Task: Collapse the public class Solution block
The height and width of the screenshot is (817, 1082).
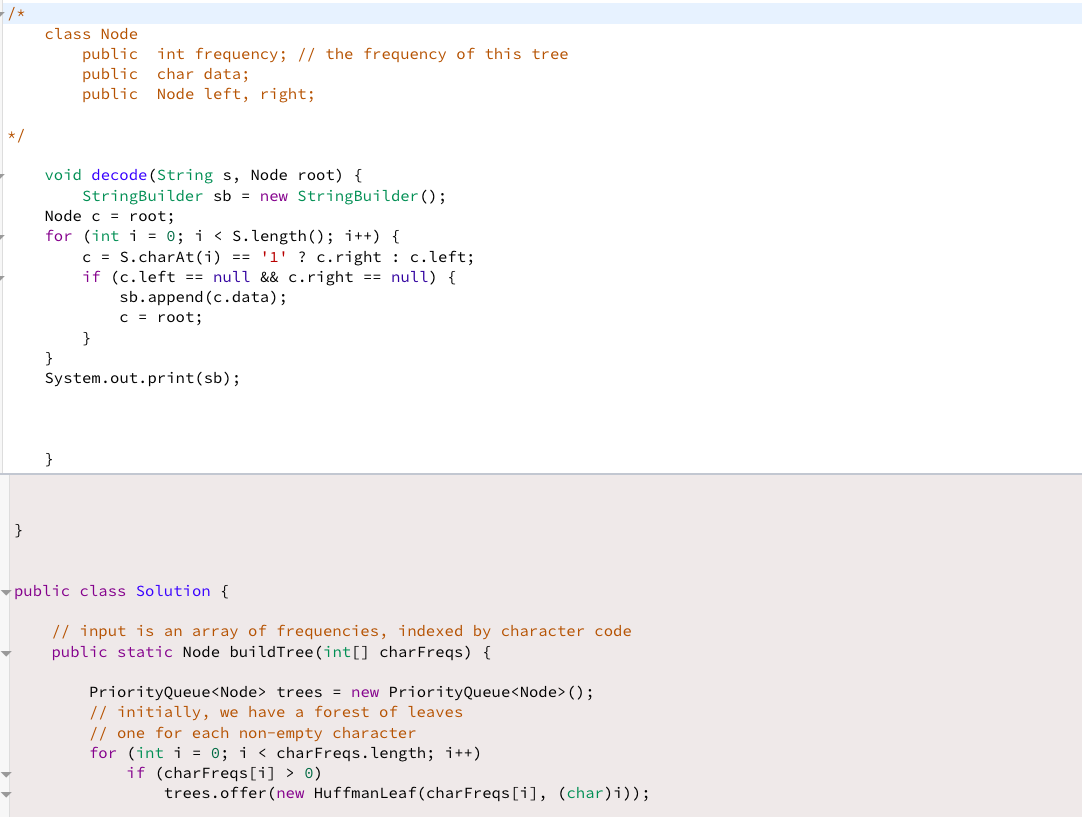Action: (5, 591)
